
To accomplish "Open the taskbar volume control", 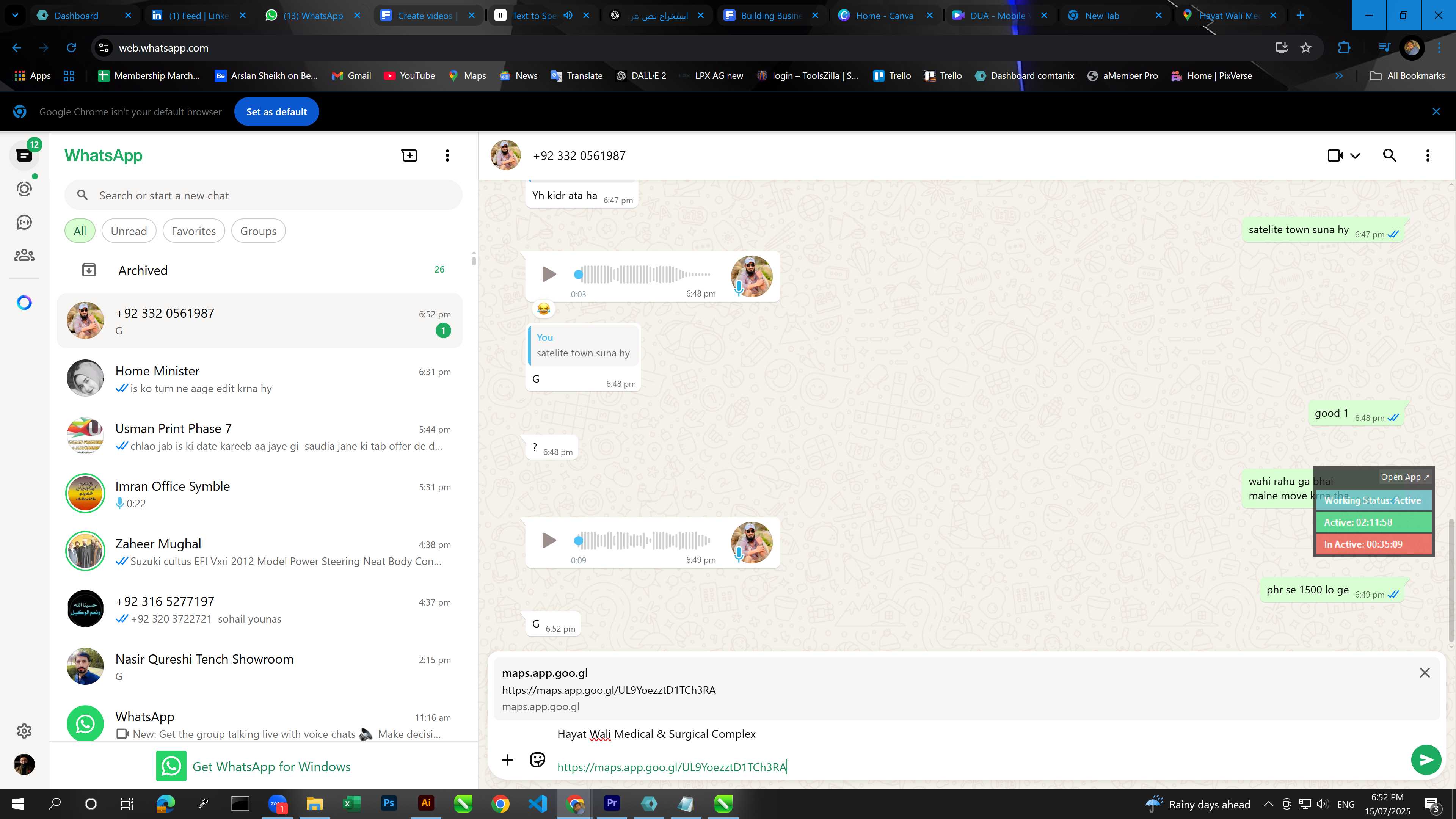I will (x=1322, y=804).
